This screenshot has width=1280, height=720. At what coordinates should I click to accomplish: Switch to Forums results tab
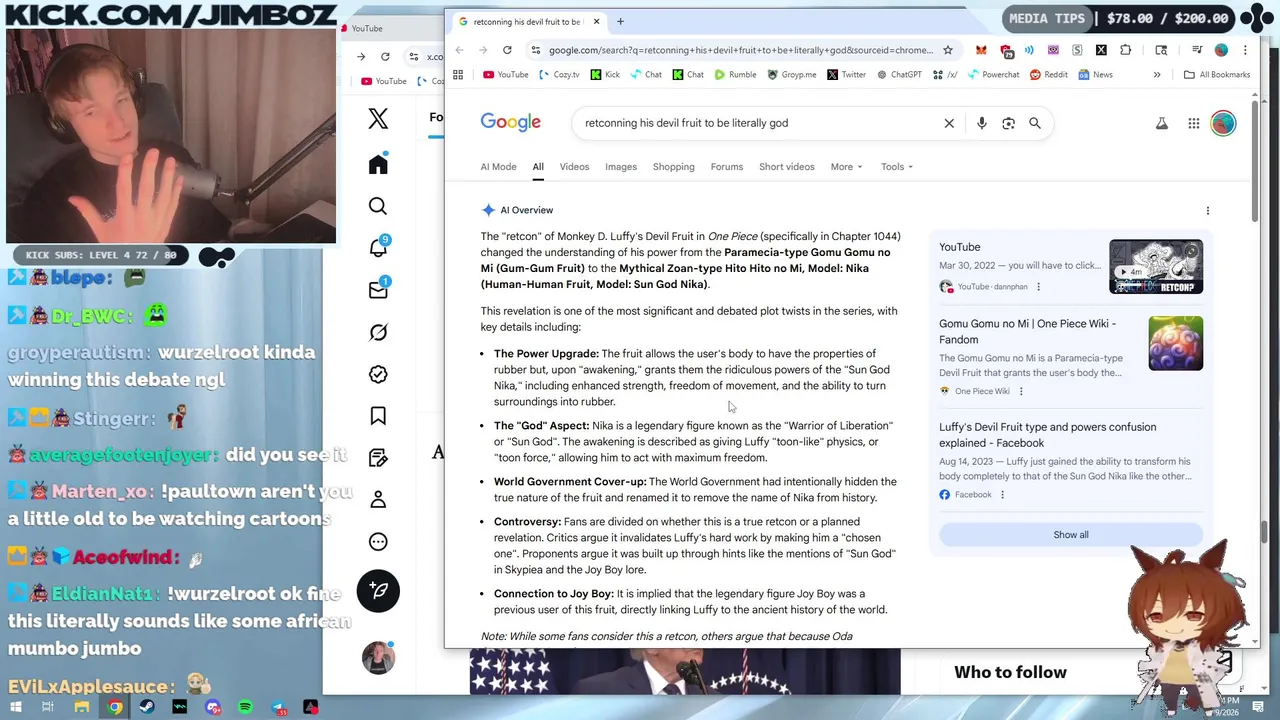click(727, 167)
